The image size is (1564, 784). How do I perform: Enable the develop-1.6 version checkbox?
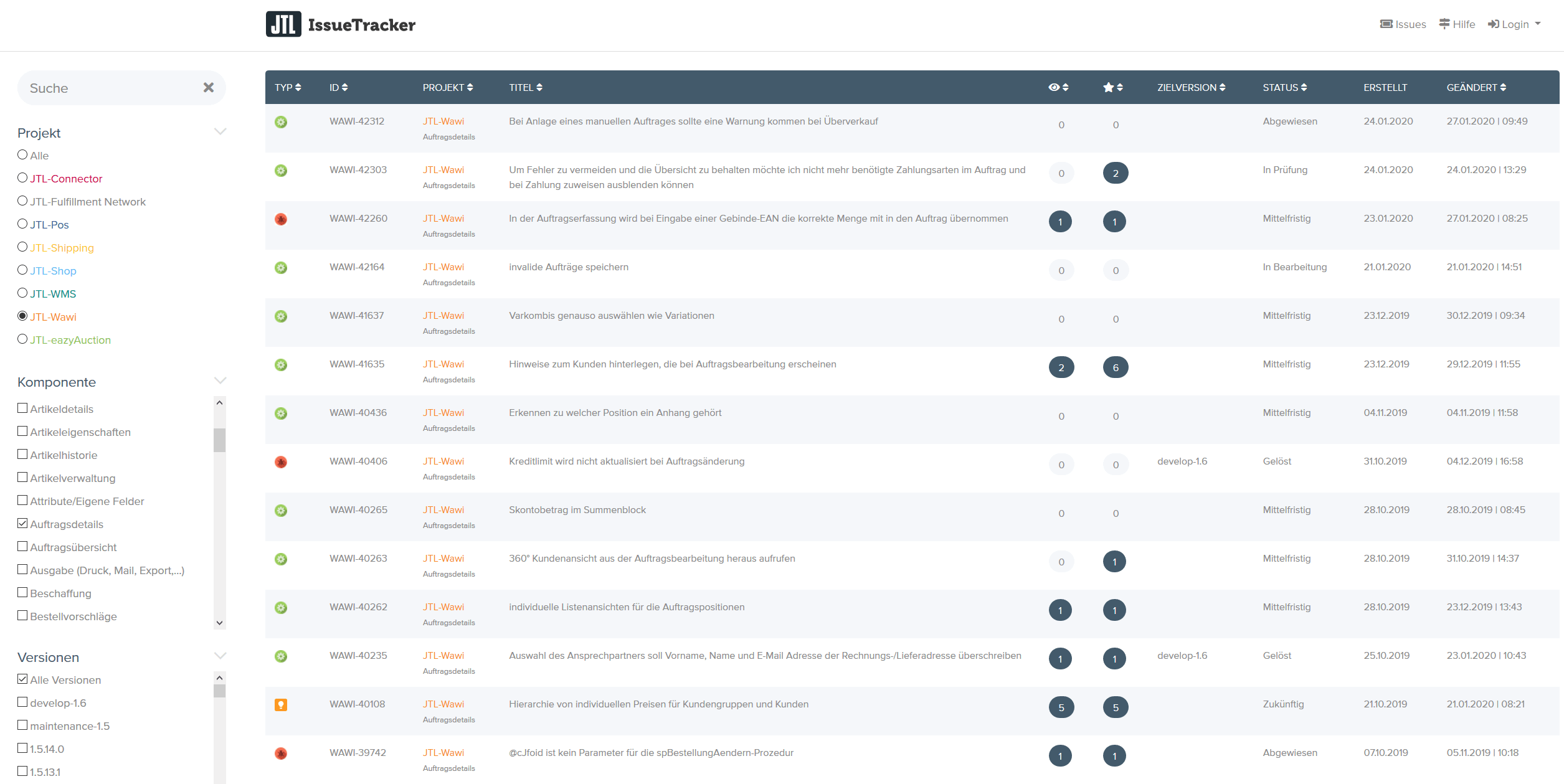coord(22,702)
